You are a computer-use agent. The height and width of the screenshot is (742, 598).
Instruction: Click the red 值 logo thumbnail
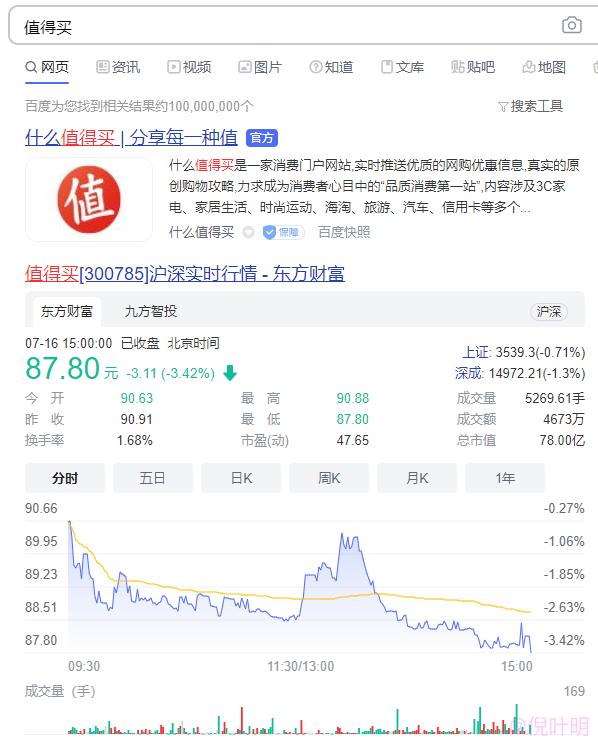click(88, 199)
